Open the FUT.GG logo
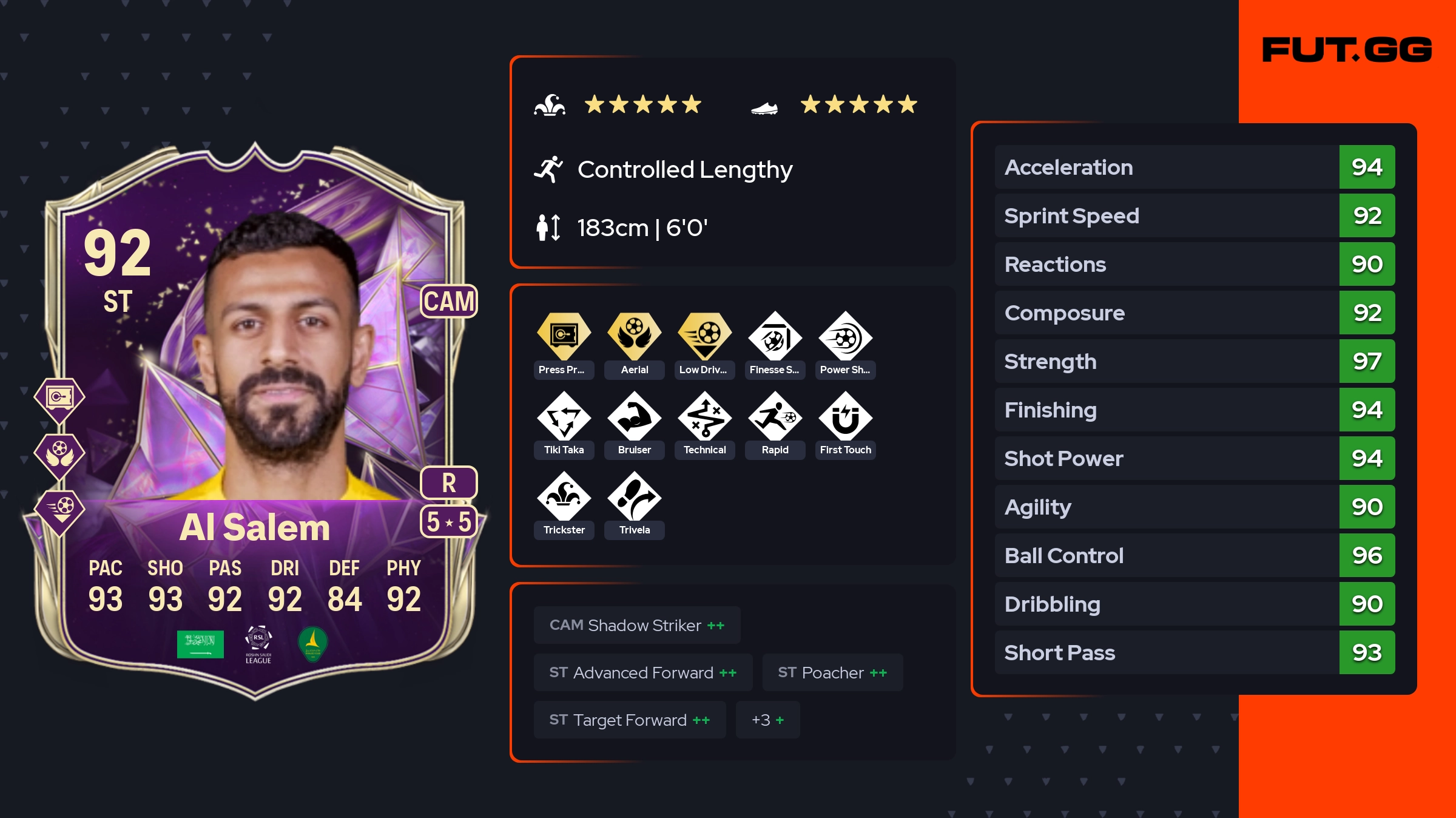Image resolution: width=1456 pixels, height=818 pixels. 1347,50
